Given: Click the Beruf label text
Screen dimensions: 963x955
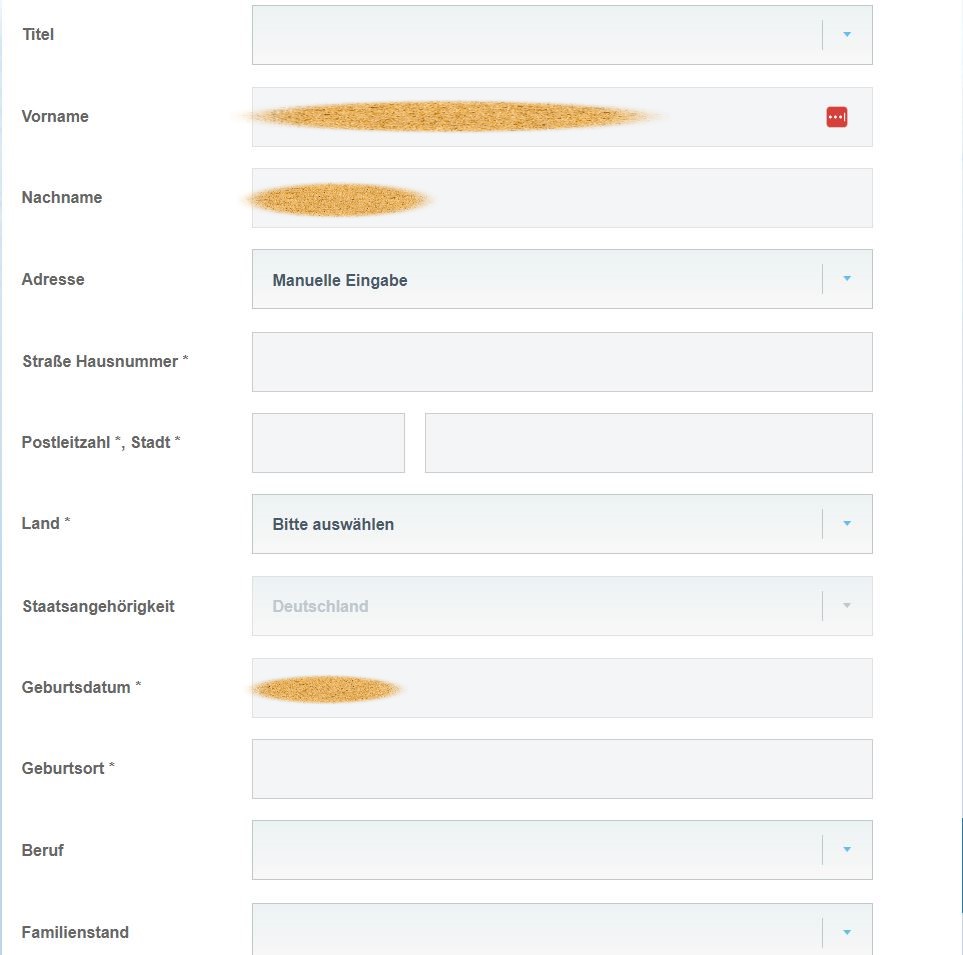Looking at the screenshot, I should pyautogui.click(x=43, y=850).
